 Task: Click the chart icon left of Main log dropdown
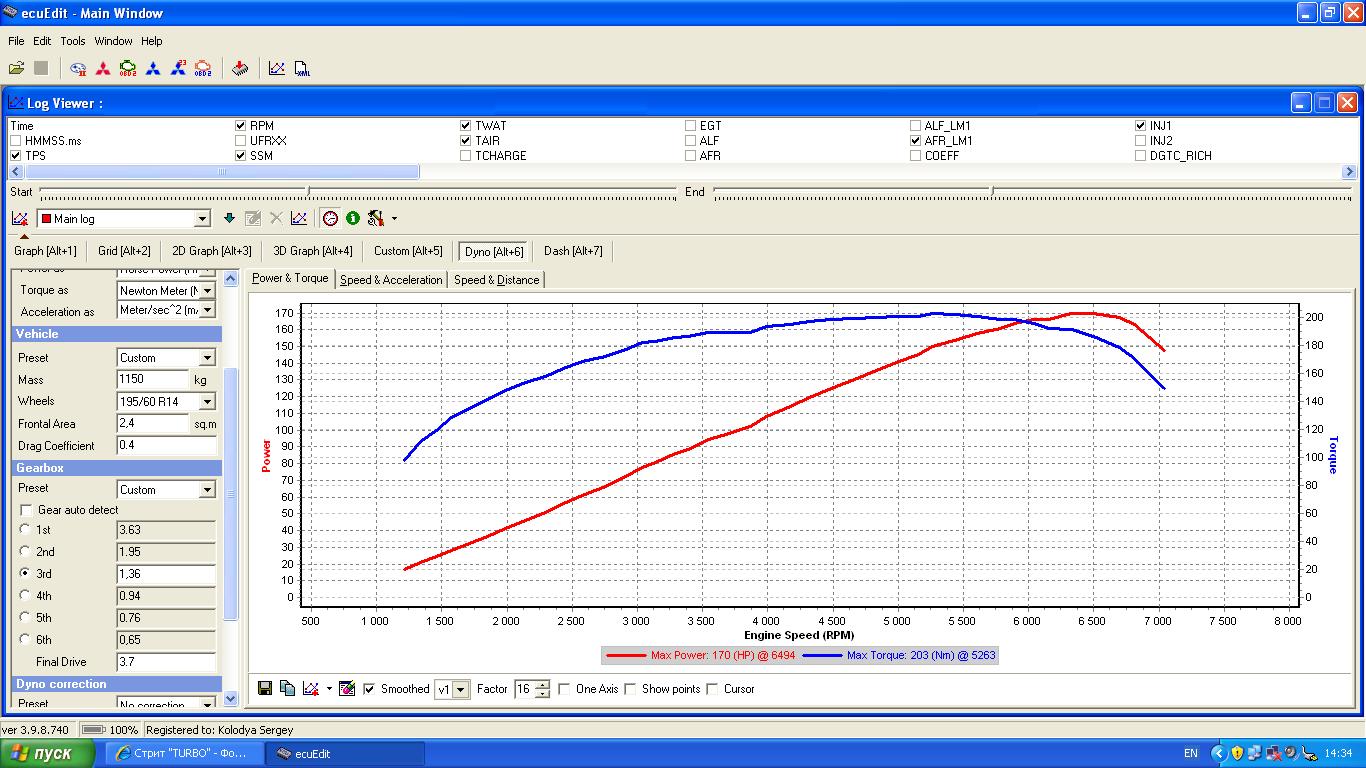click(x=20, y=218)
